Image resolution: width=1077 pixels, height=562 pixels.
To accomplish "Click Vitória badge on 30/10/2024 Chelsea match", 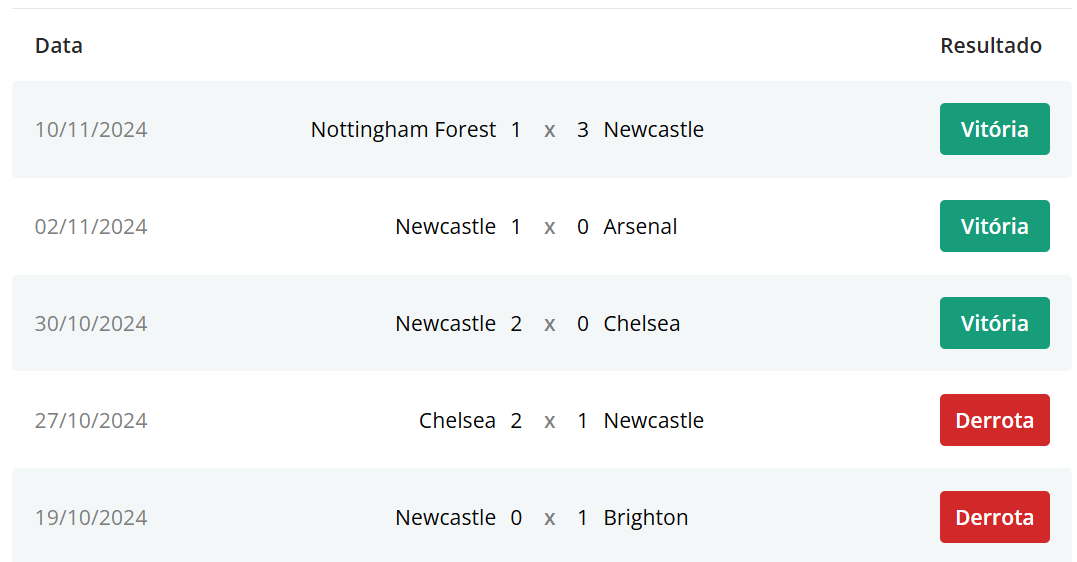I will [994, 323].
